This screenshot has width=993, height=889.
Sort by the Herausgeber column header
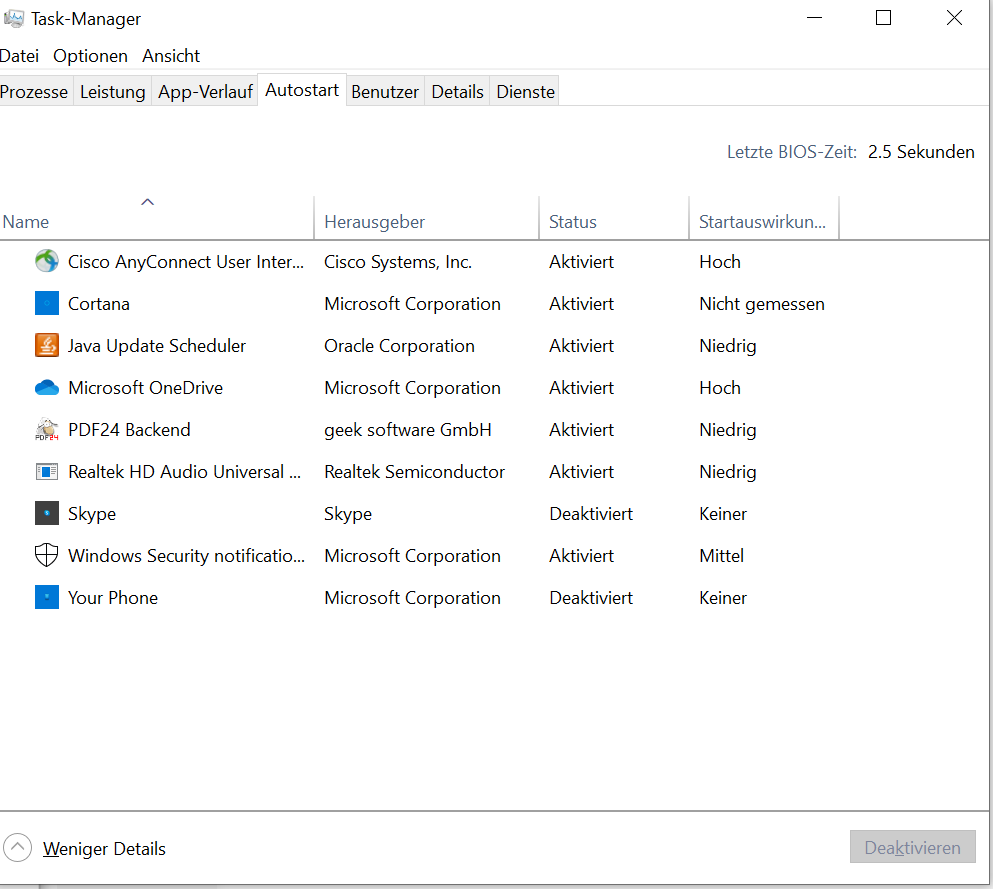[426, 217]
